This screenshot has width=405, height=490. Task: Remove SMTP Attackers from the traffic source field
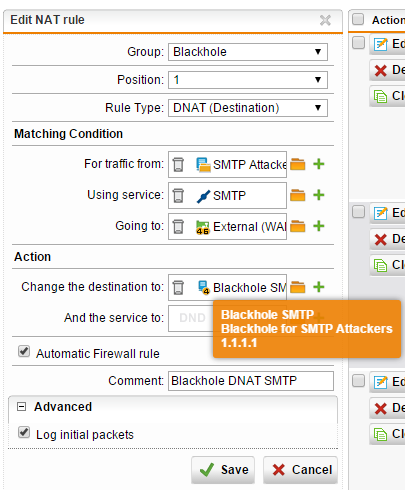click(178, 164)
